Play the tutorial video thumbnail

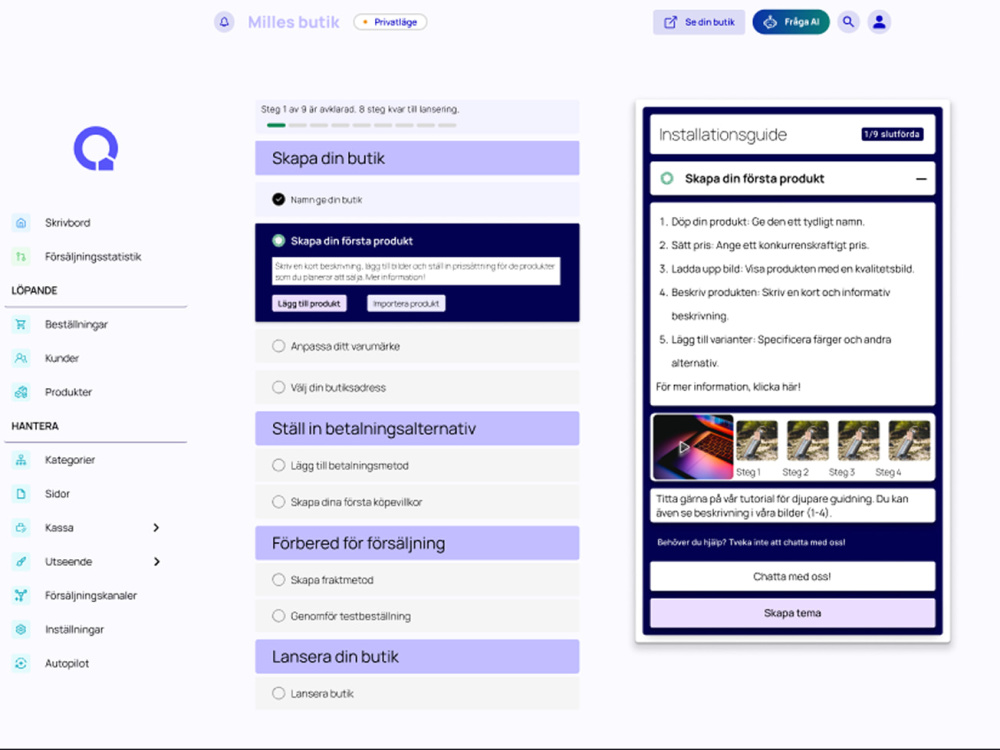[693, 447]
